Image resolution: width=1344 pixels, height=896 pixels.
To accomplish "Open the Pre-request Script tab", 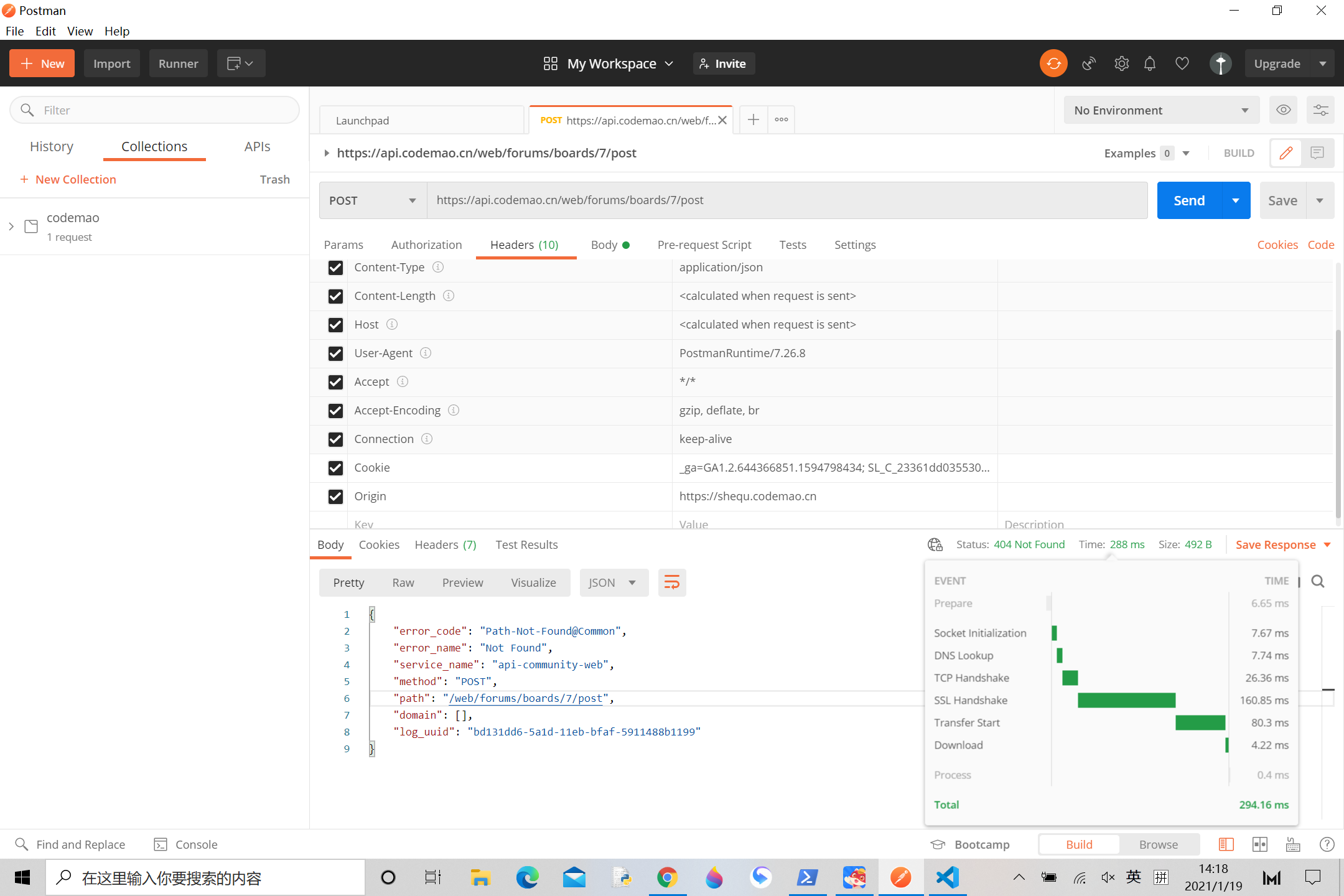I will point(704,245).
